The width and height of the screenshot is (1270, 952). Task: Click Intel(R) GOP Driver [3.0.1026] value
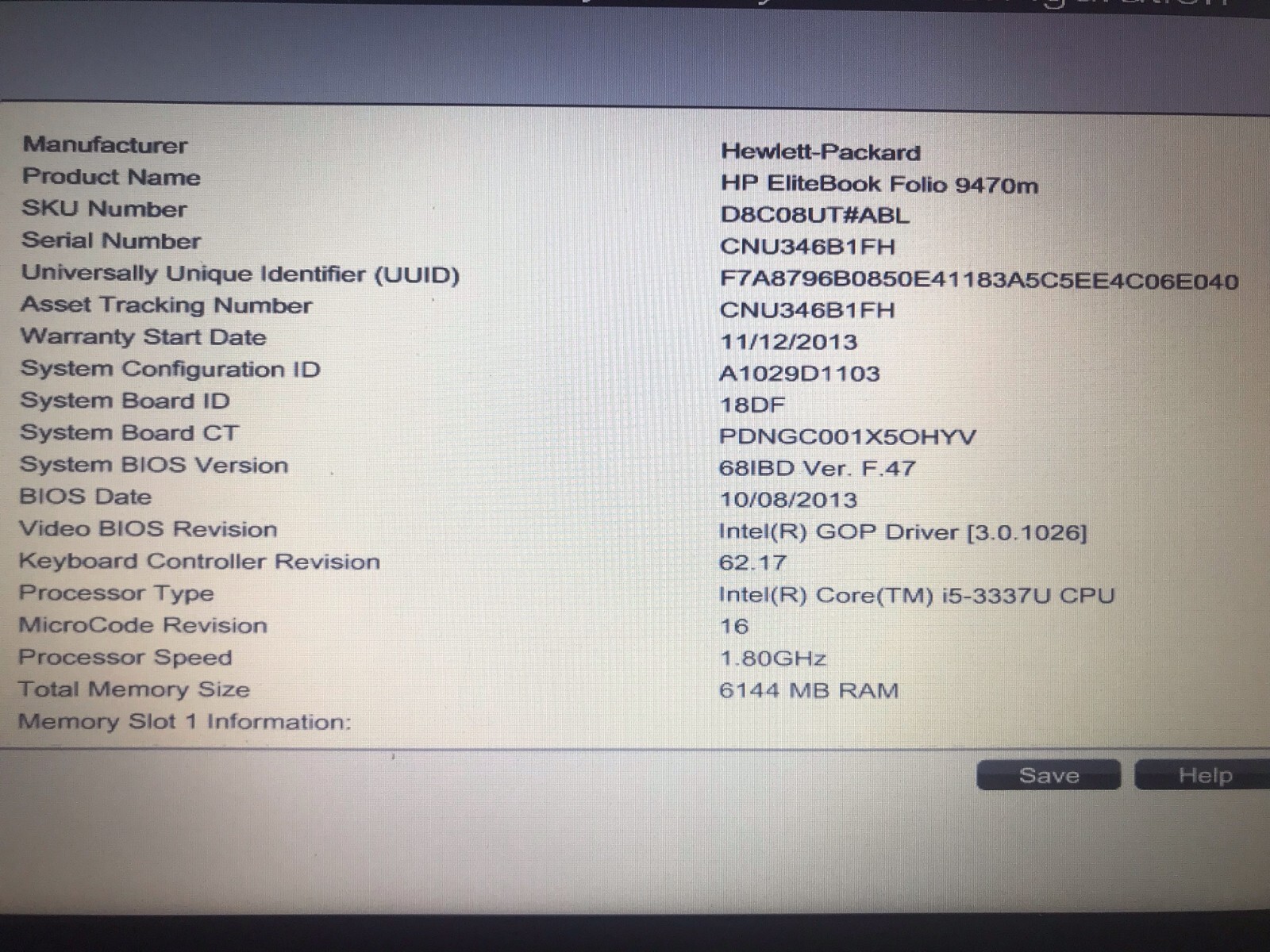[902, 532]
